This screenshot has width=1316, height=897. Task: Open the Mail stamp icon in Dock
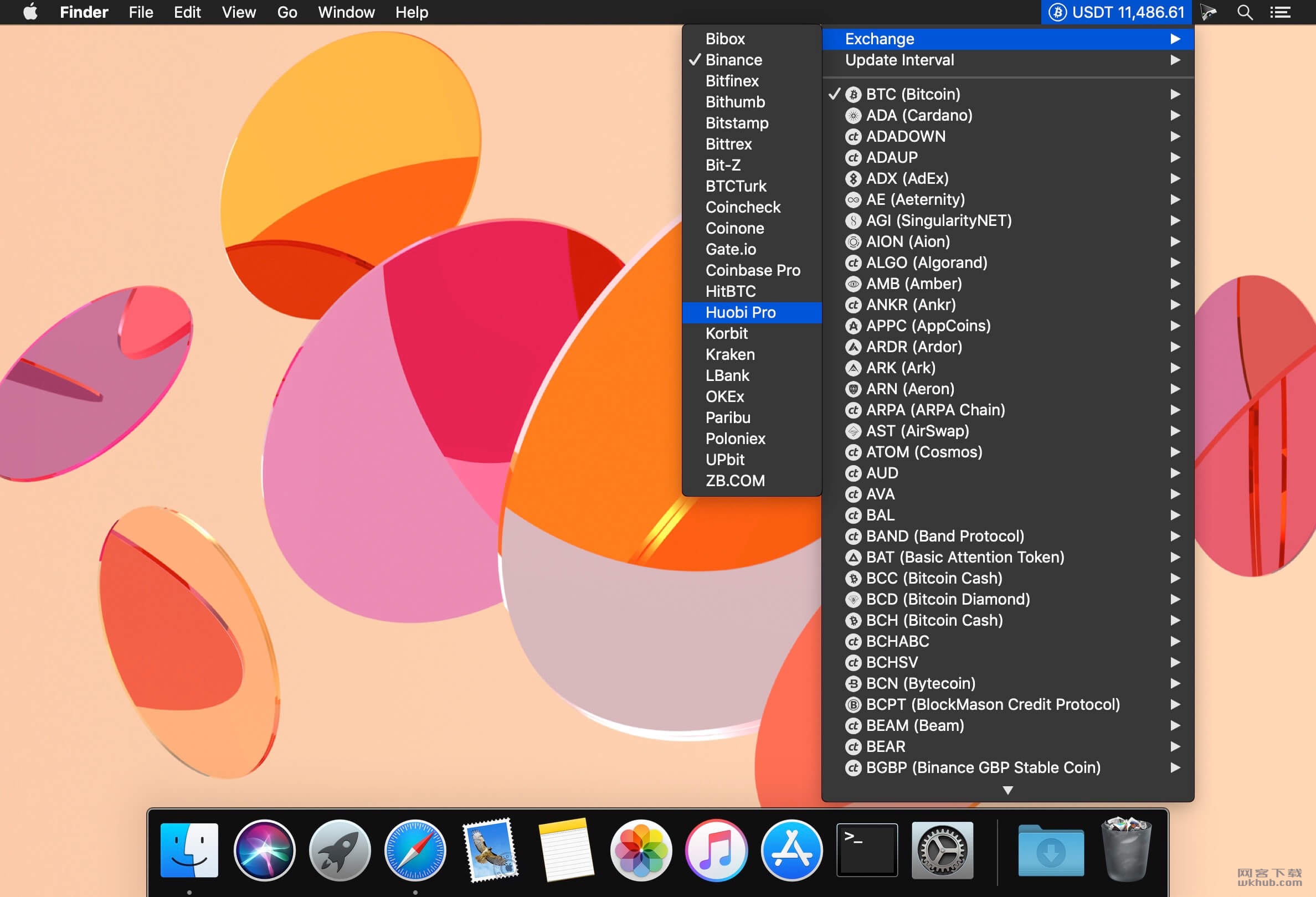click(490, 849)
